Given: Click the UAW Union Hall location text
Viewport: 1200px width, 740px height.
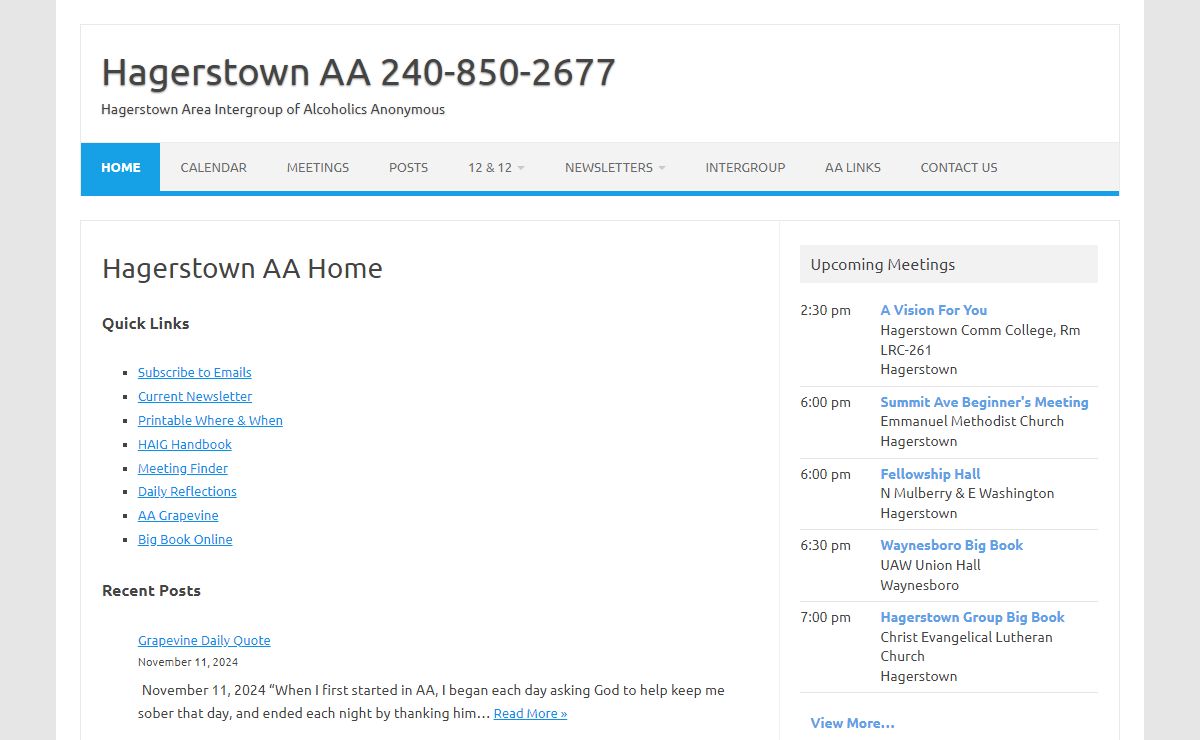Looking at the screenshot, I should tap(930, 565).
